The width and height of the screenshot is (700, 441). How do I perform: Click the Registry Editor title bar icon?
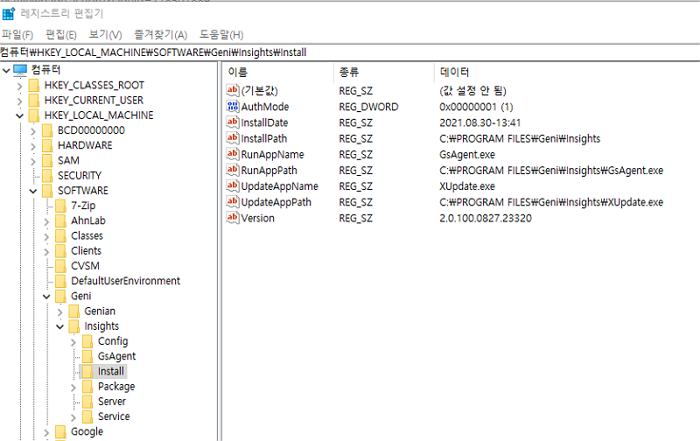point(9,13)
